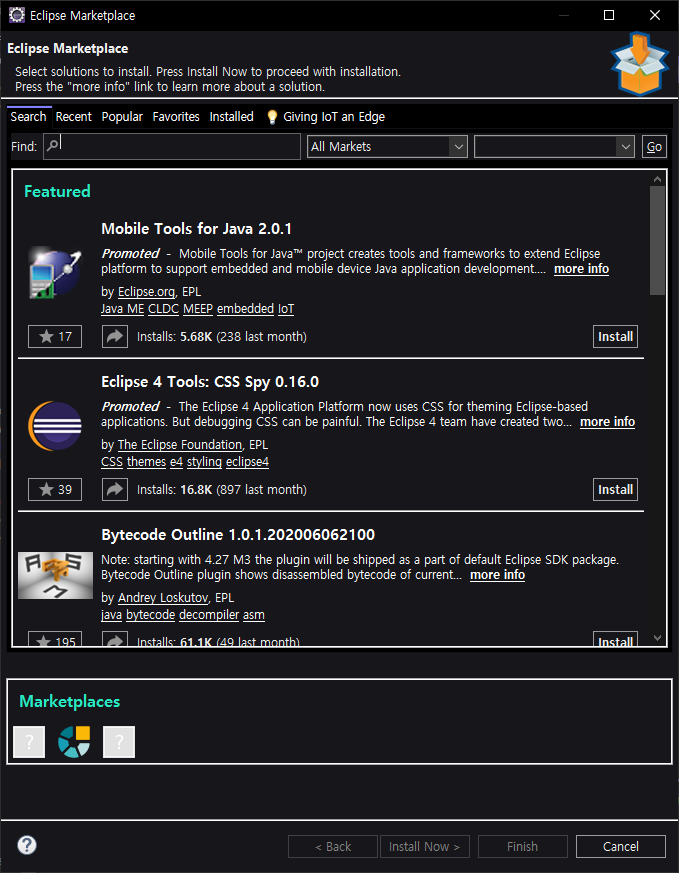This screenshot has height=873, width=679.
Task: Click the Mobile Tools for Java logo icon
Action: point(55,273)
